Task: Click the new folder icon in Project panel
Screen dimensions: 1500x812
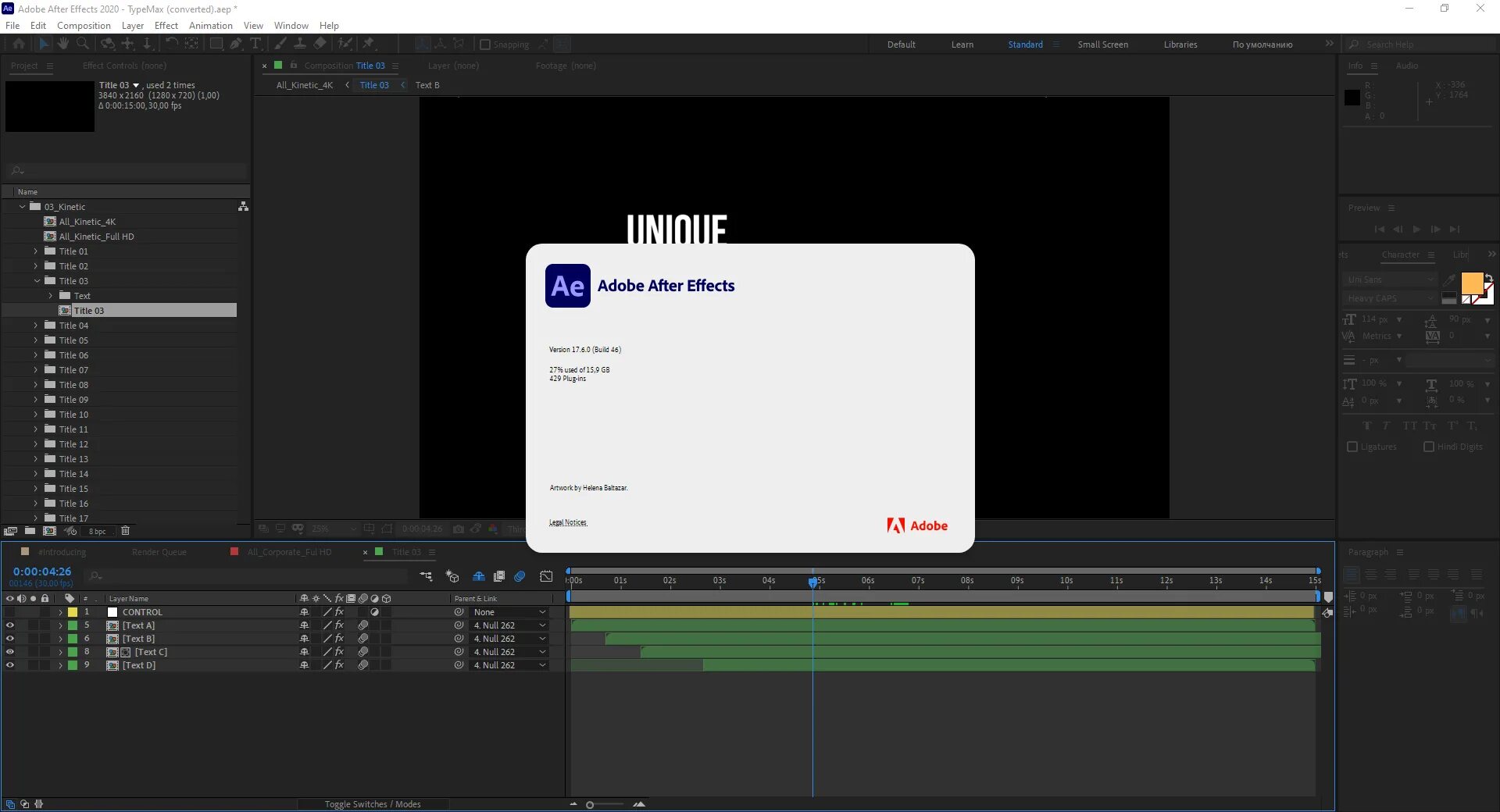Action: [30, 531]
